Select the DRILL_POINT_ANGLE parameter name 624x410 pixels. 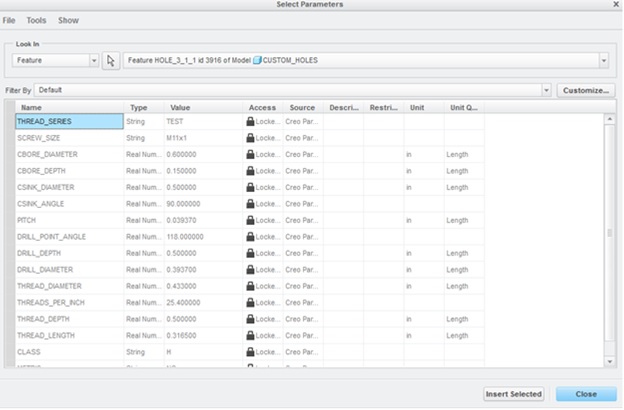point(51,237)
